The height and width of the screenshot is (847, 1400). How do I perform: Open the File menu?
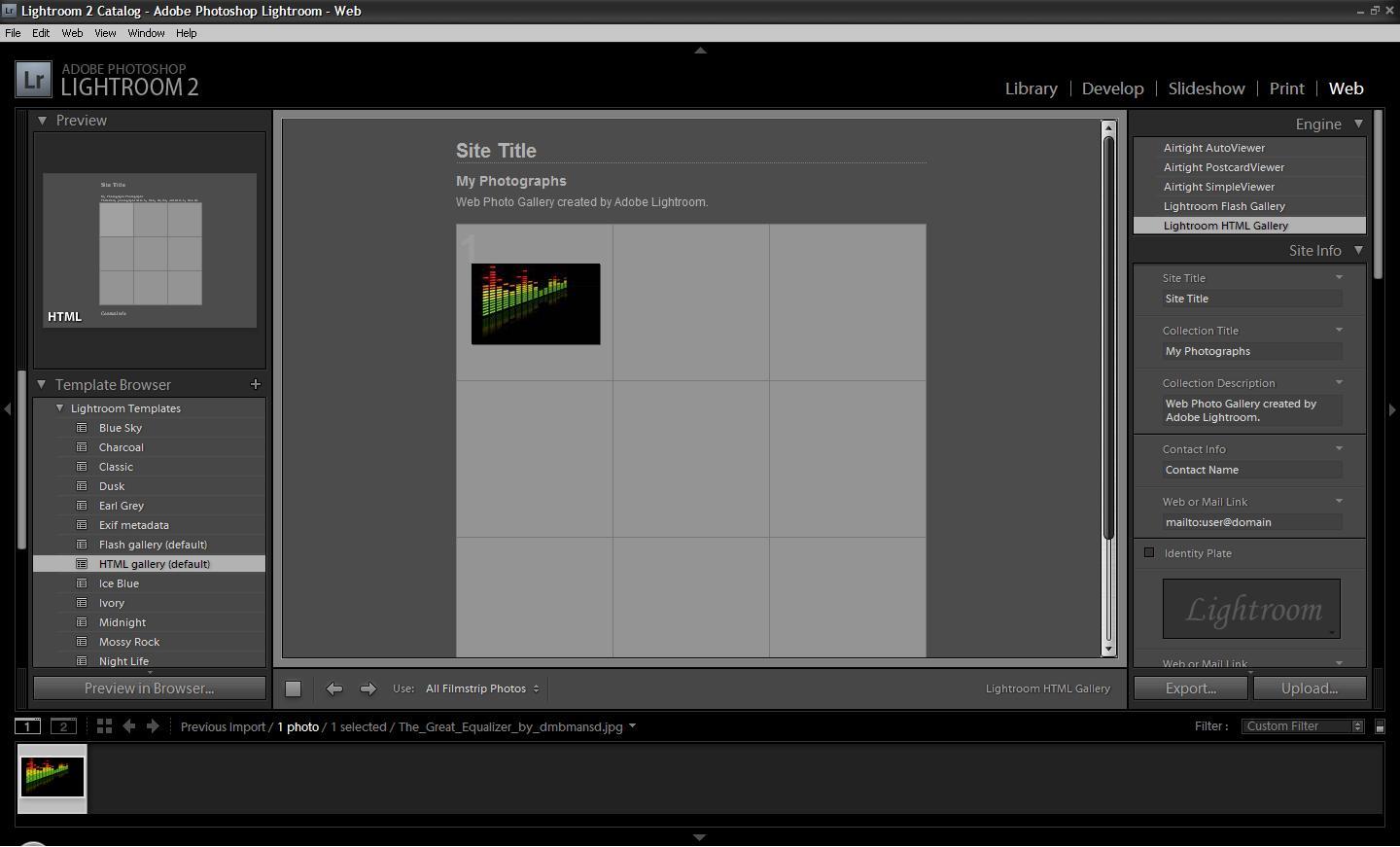click(x=13, y=33)
